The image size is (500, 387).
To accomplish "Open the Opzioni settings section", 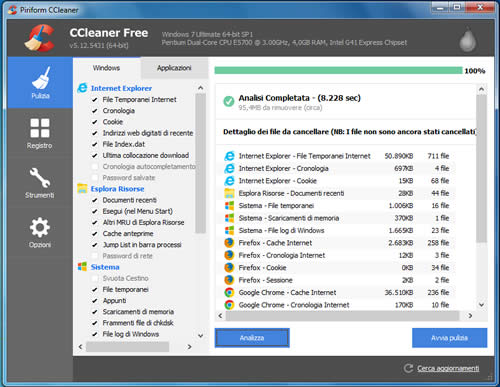I will tap(40, 232).
